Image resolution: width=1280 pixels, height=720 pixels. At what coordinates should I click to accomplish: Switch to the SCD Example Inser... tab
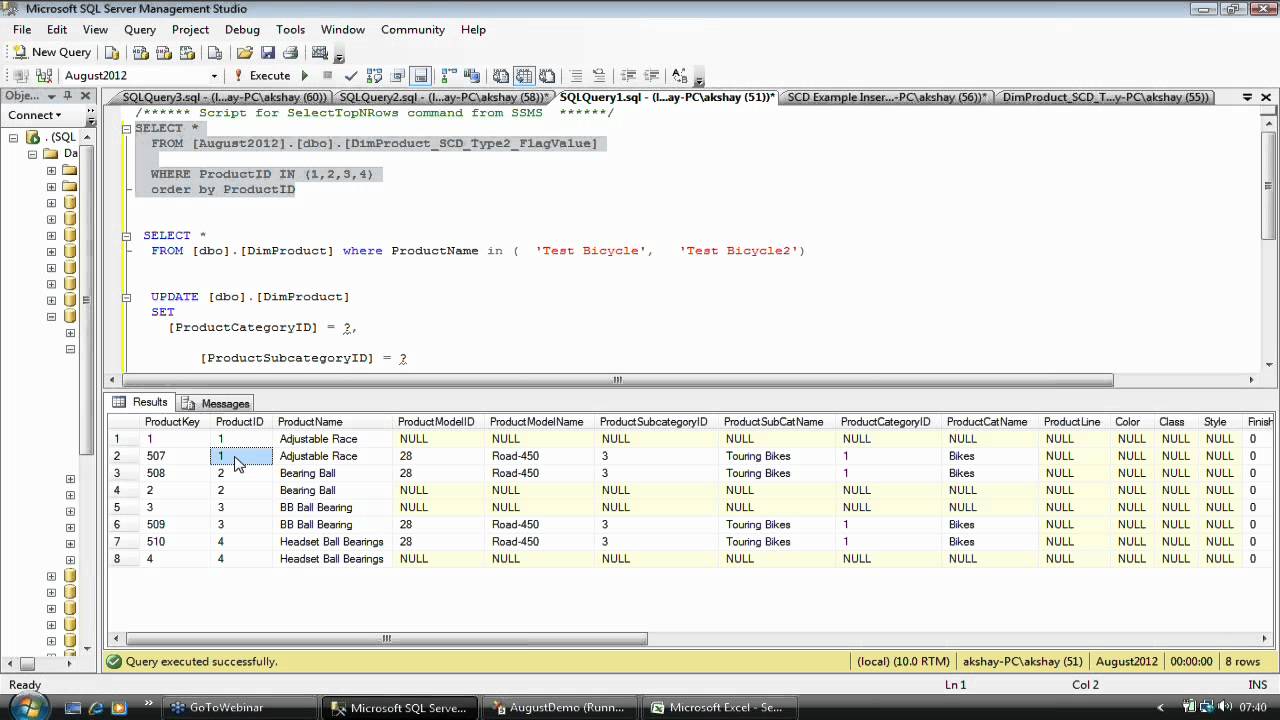[887, 97]
